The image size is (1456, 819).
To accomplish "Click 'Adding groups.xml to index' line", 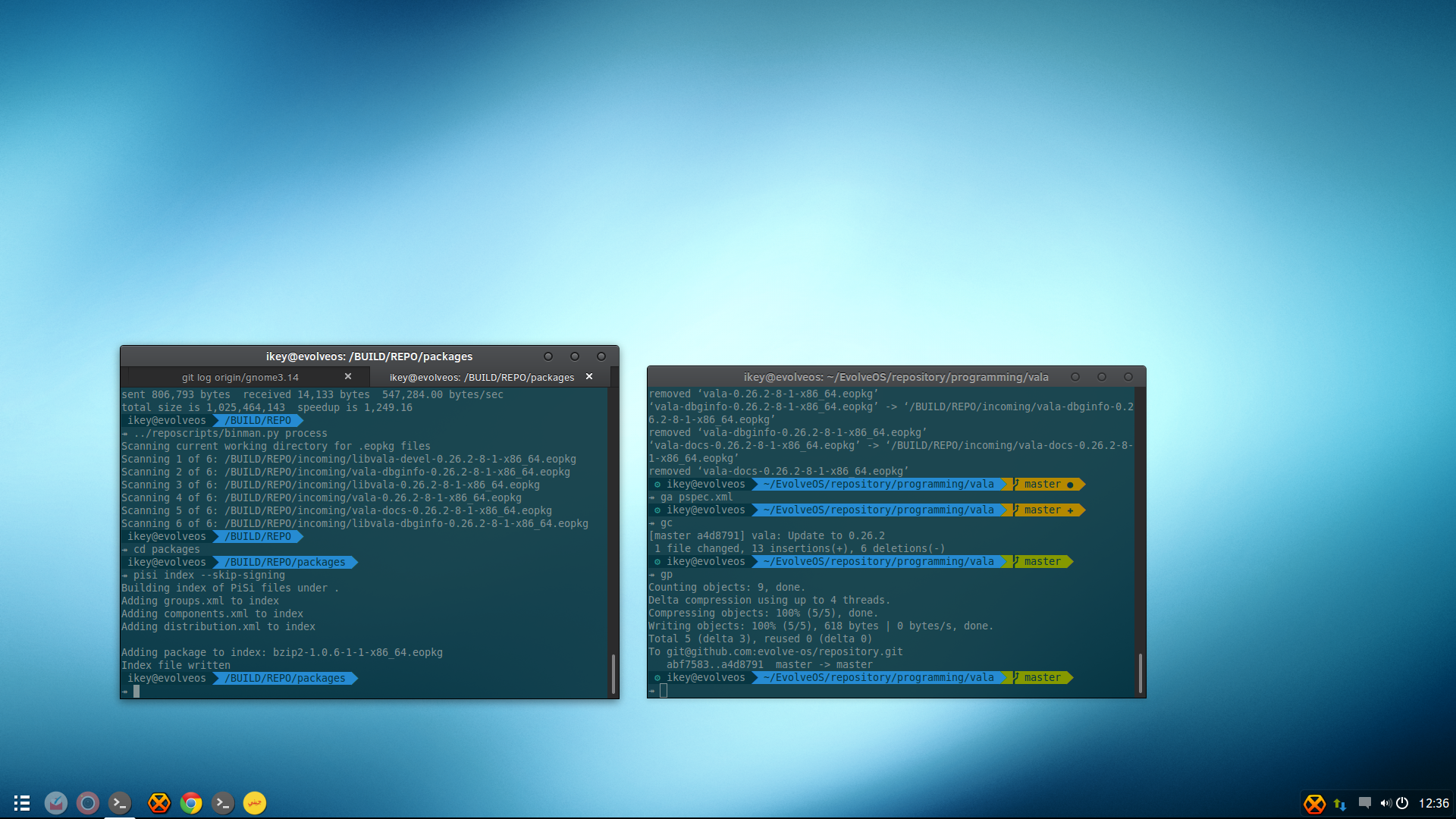I will [x=200, y=601].
